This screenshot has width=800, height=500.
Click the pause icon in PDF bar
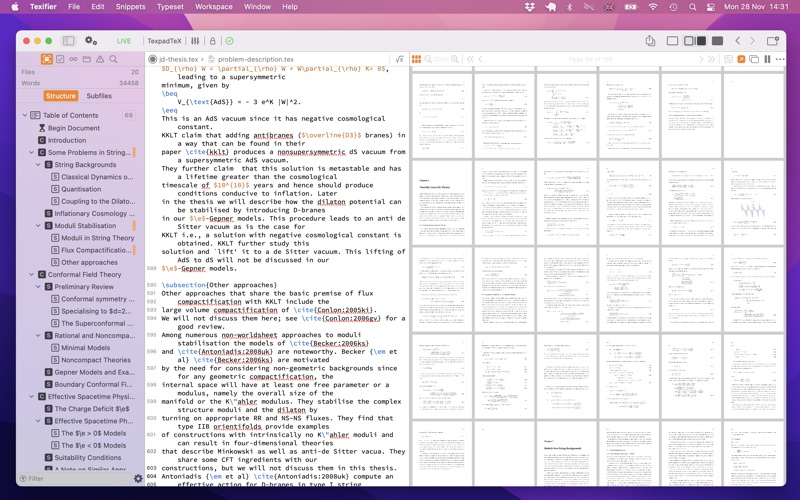click(x=767, y=59)
